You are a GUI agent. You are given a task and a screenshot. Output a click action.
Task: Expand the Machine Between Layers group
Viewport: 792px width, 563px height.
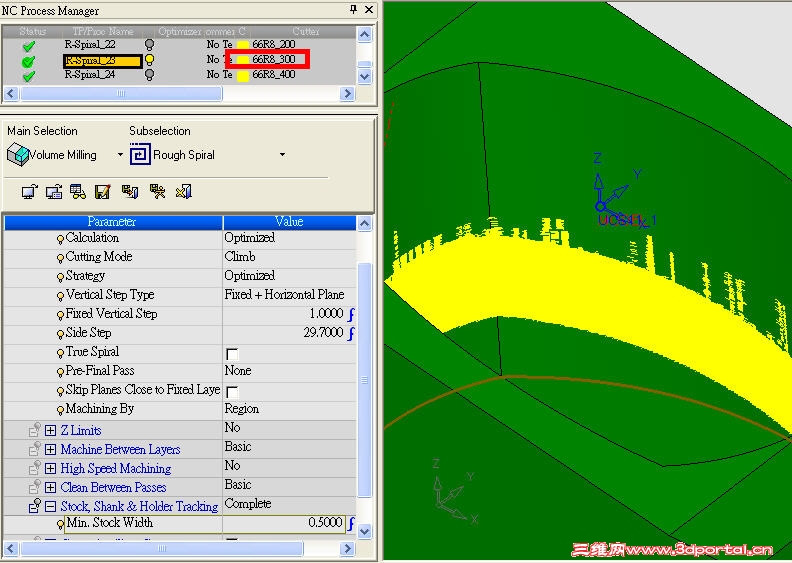pos(50,449)
